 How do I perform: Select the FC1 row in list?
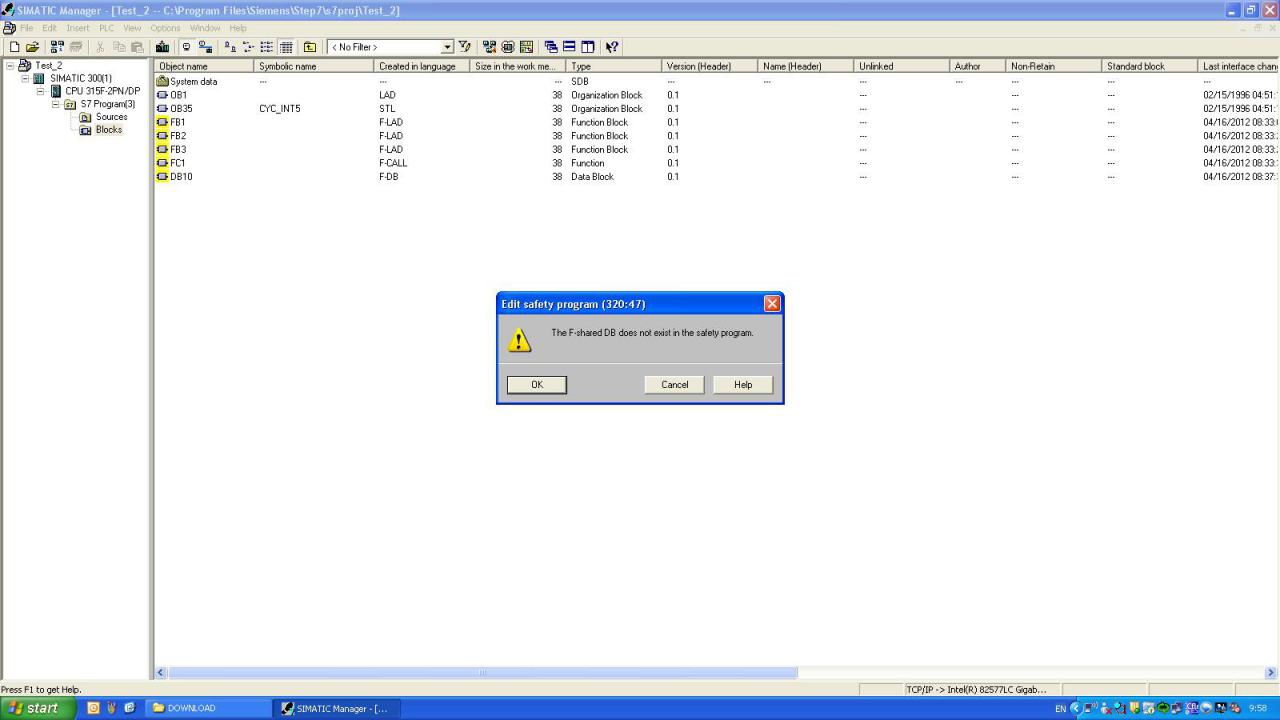tap(716, 163)
